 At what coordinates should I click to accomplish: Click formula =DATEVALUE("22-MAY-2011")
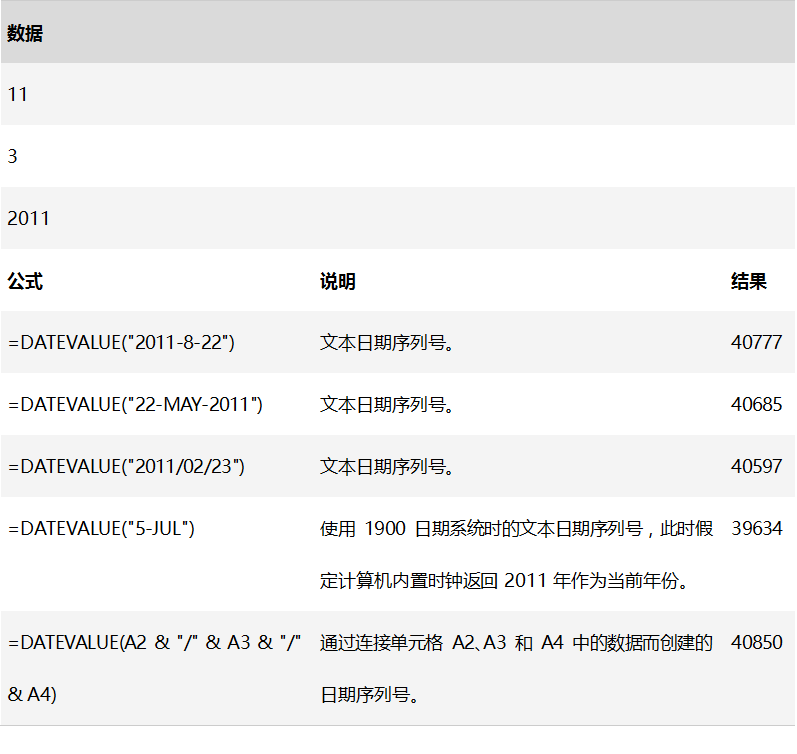[x=135, y=405]
